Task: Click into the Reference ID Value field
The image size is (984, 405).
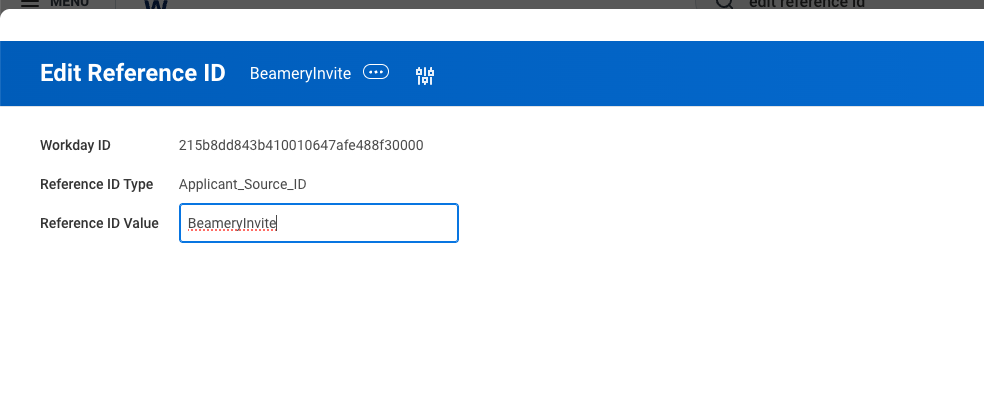Action: tap(318, 223)
